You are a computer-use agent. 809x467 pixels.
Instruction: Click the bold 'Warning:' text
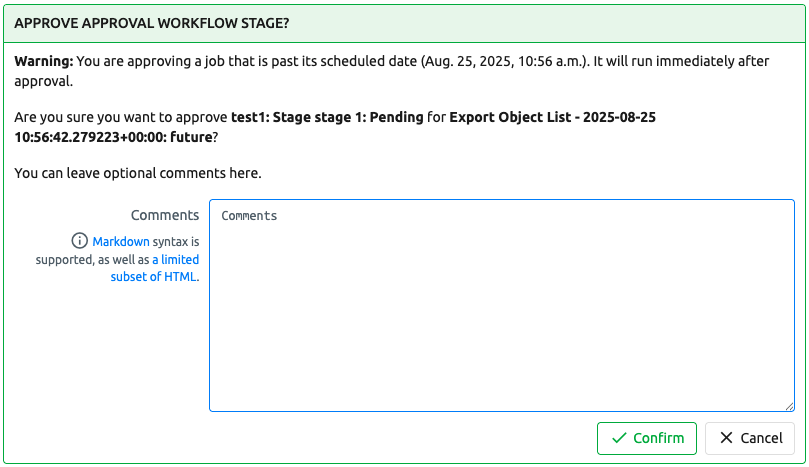(x=43, y=61)
